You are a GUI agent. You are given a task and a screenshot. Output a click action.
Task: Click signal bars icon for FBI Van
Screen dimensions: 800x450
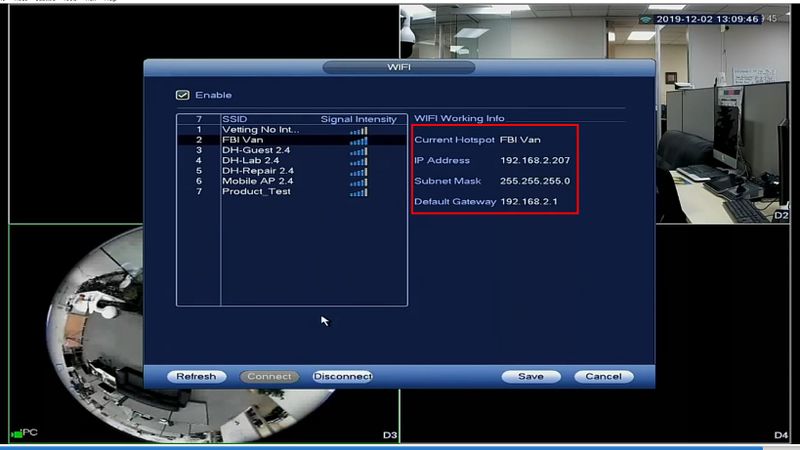[x=359, y=141]
